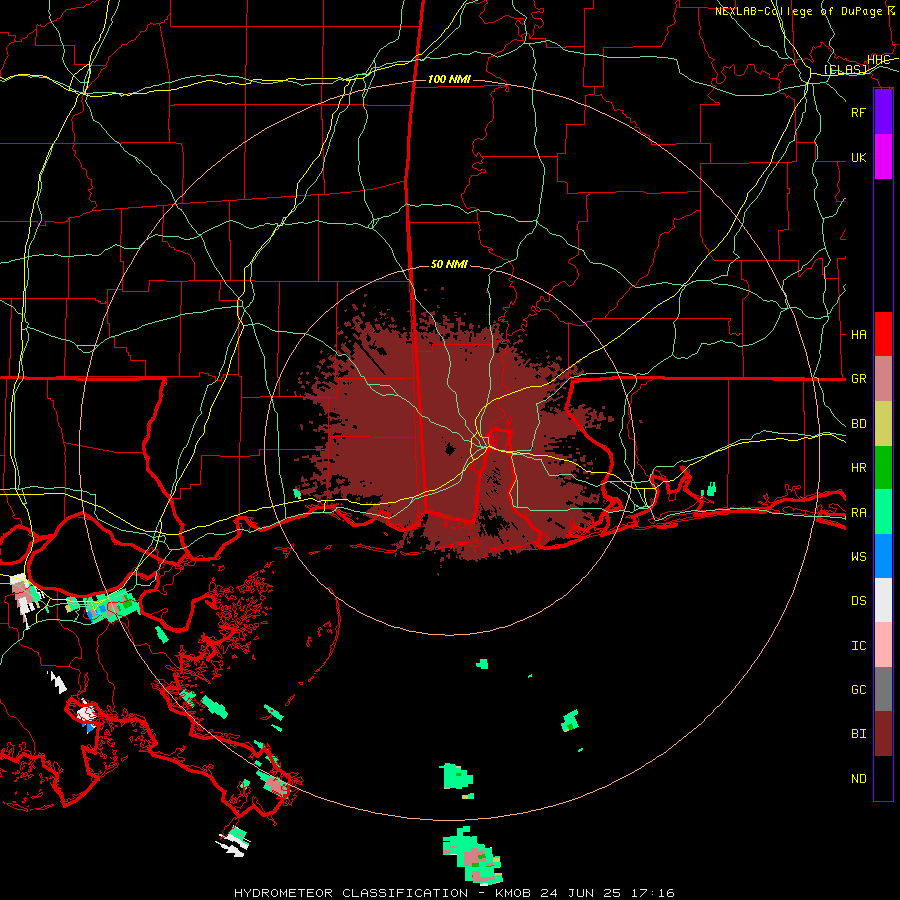Click the blue WS legend swatch

point(883,556)
